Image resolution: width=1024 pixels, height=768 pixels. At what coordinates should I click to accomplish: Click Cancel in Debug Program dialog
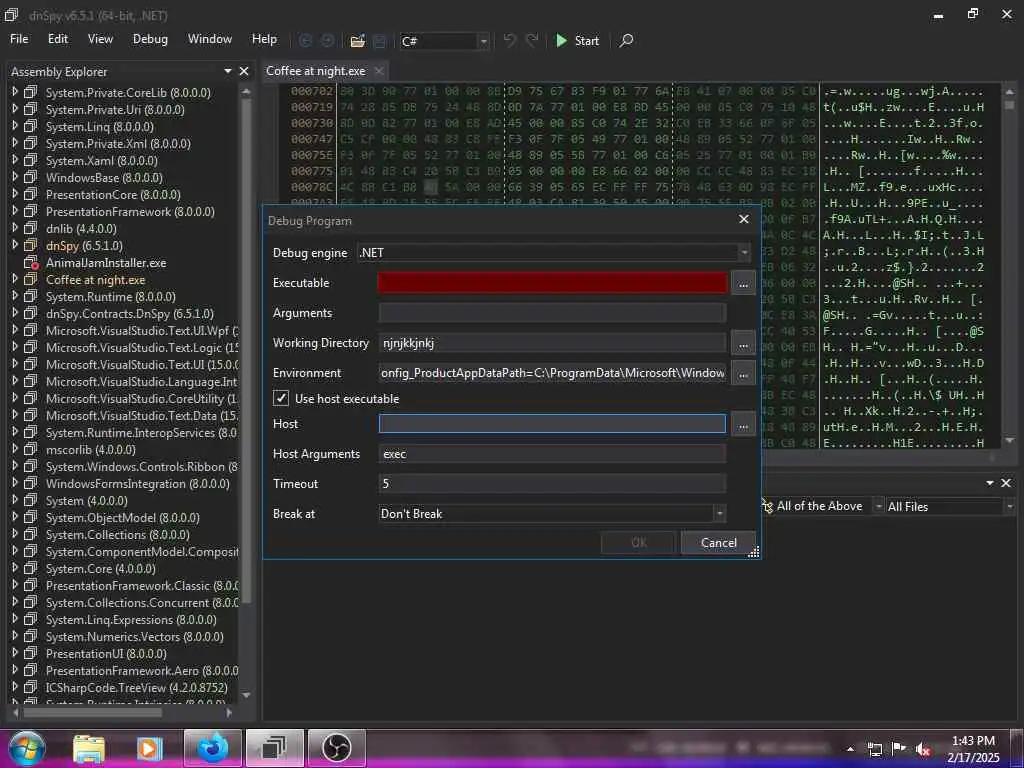click(718, 543)
